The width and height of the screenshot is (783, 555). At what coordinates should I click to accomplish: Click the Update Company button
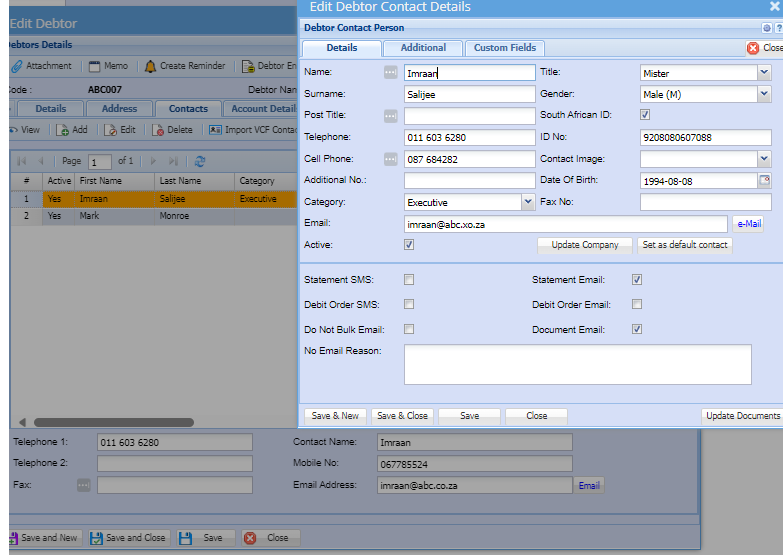(585, 245)
